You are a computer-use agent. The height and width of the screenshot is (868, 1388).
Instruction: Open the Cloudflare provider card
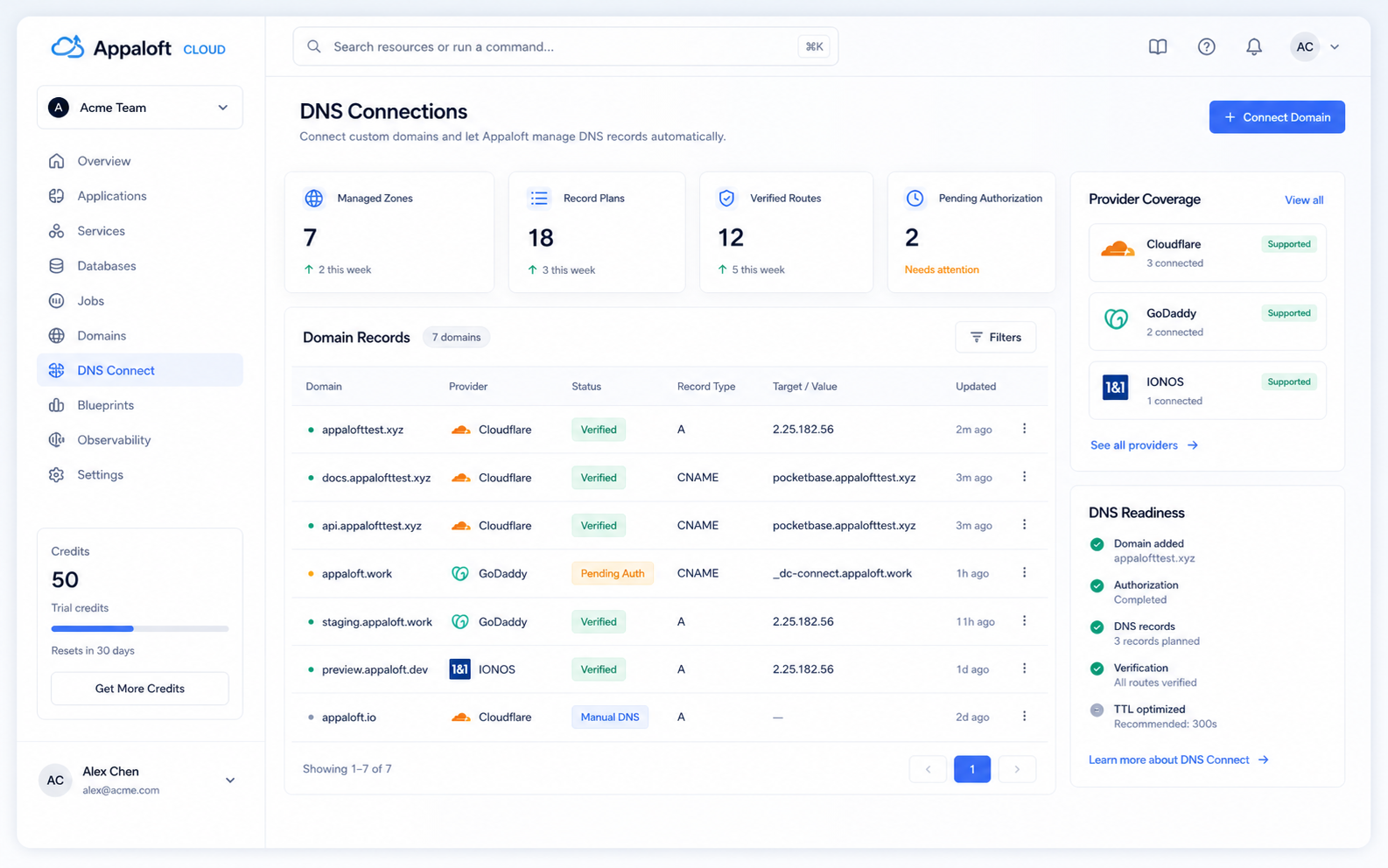(1207, 253)
